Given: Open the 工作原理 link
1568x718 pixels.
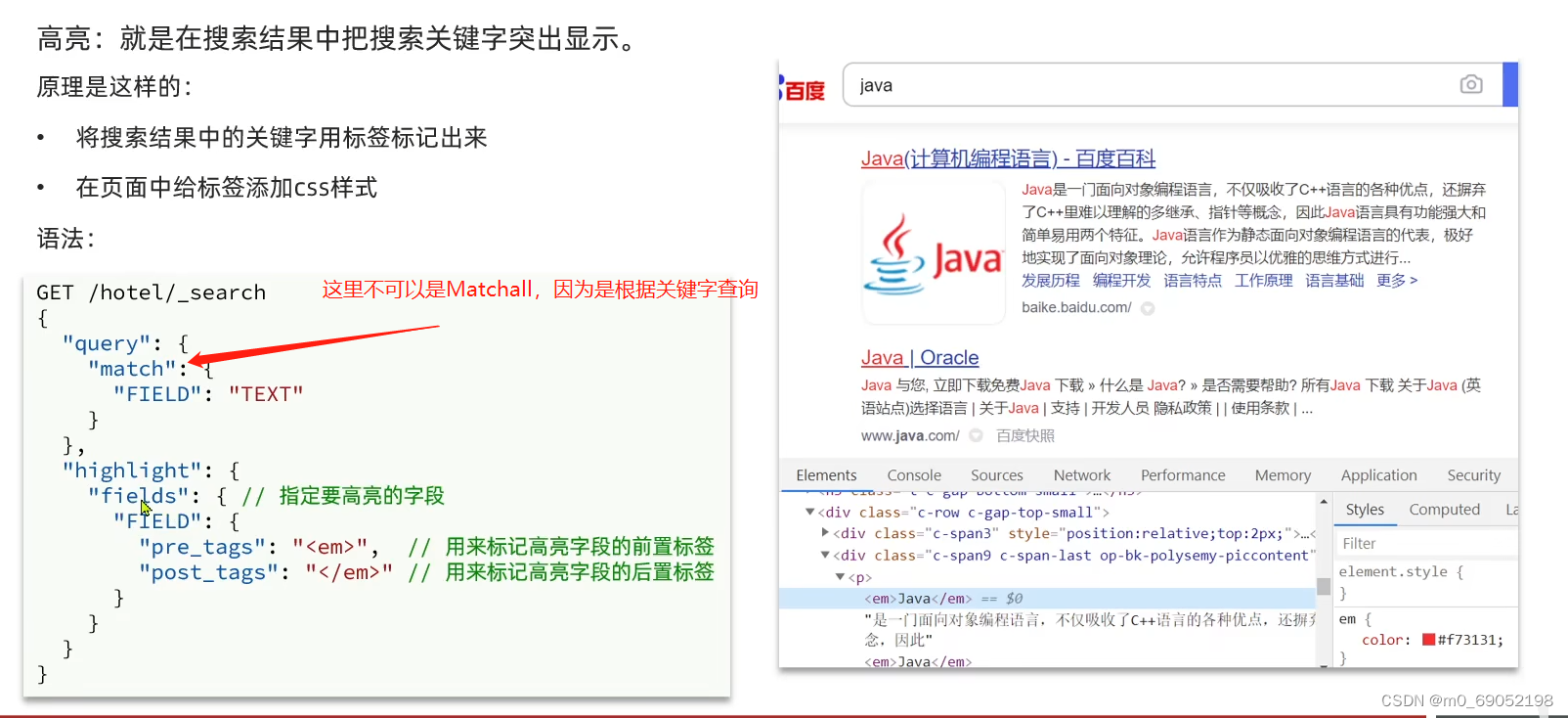Looking at the screenshot, I should point(1263,281).
